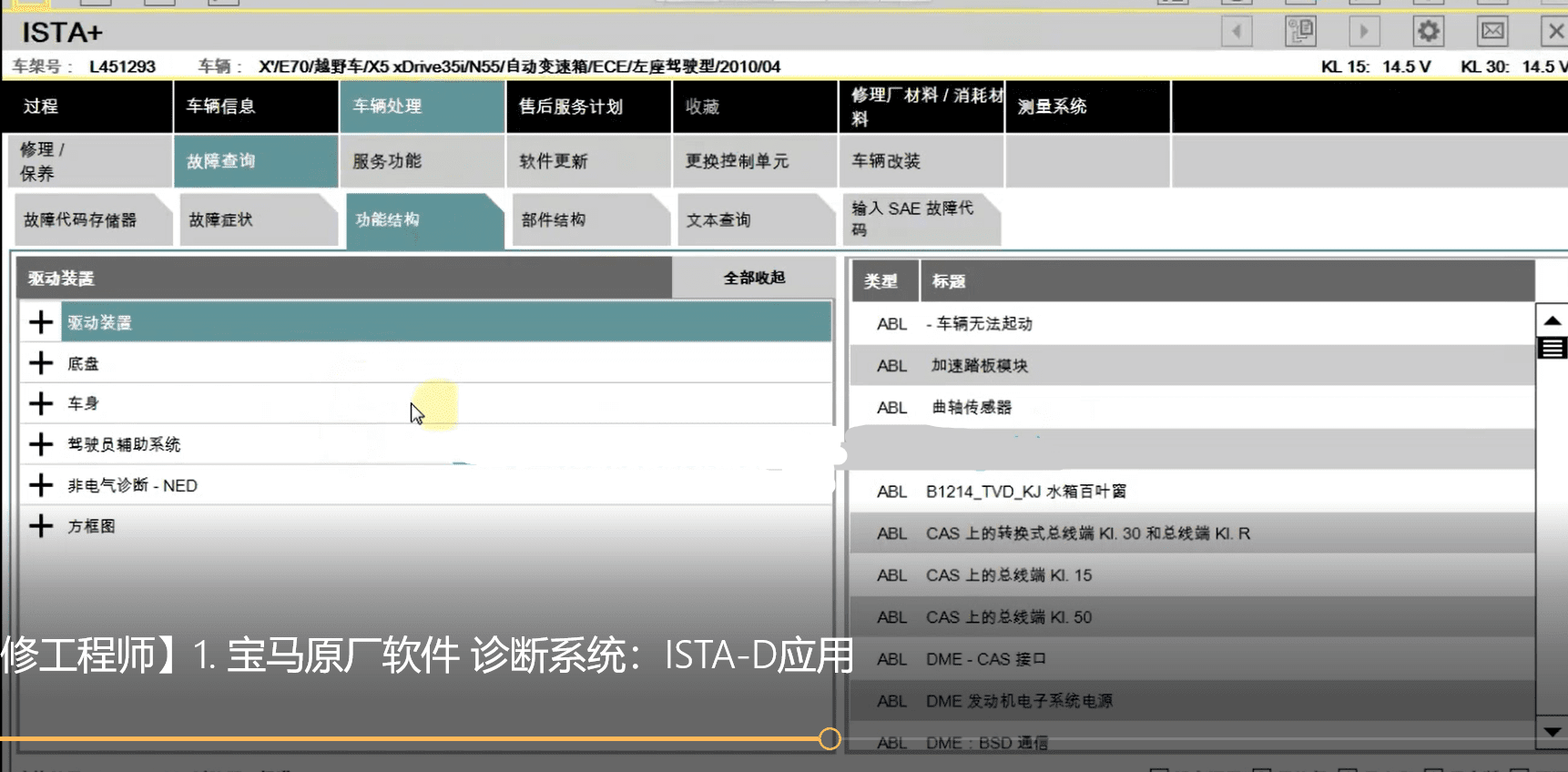The width and height of the screenshot is (1568, 772).
Task: Switch to the 部件结构 tab
Action: pos(591,219)
